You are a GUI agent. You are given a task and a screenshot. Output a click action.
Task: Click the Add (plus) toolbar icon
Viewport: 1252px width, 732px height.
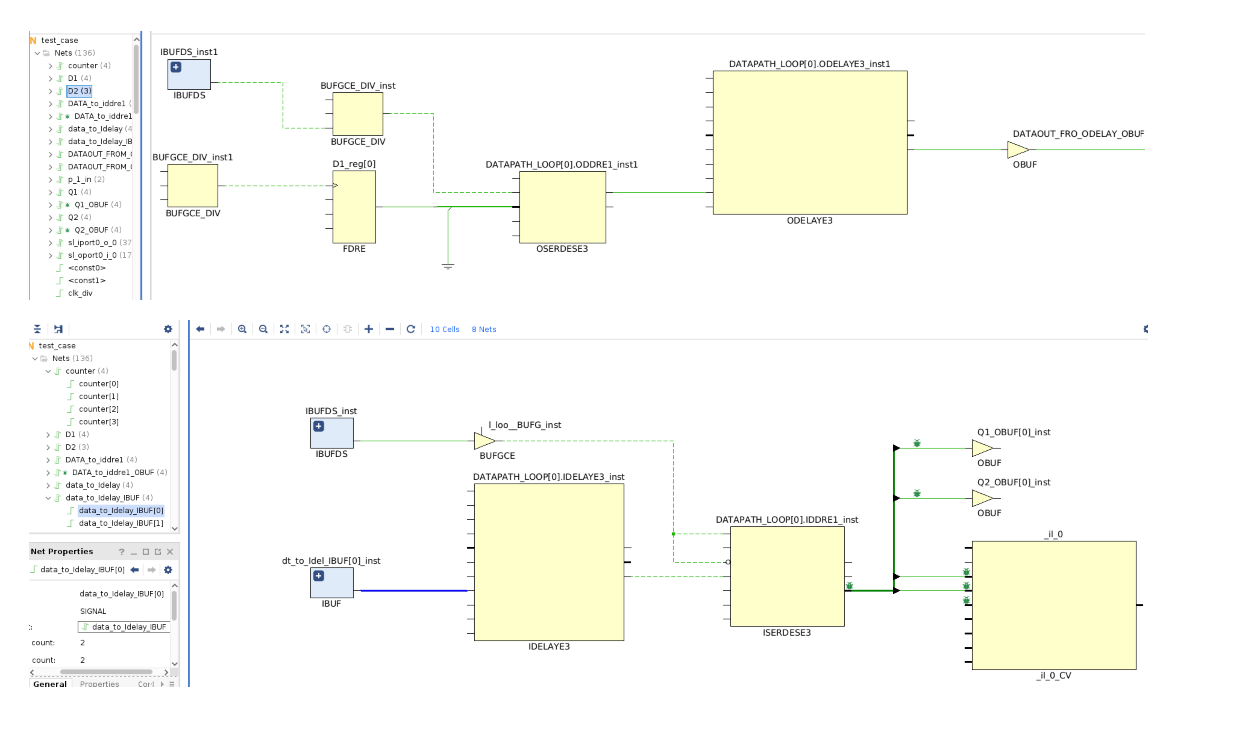[369, 329]
